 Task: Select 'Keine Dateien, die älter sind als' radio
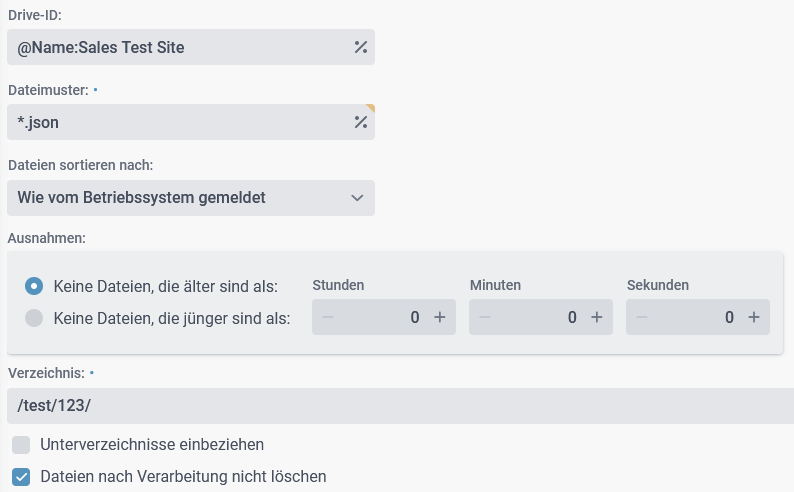pyautogui.click(x=34, y=286)
